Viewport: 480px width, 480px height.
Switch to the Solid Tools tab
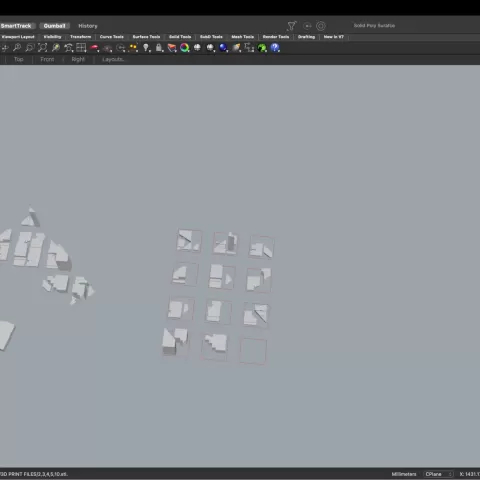pos(180,37)
